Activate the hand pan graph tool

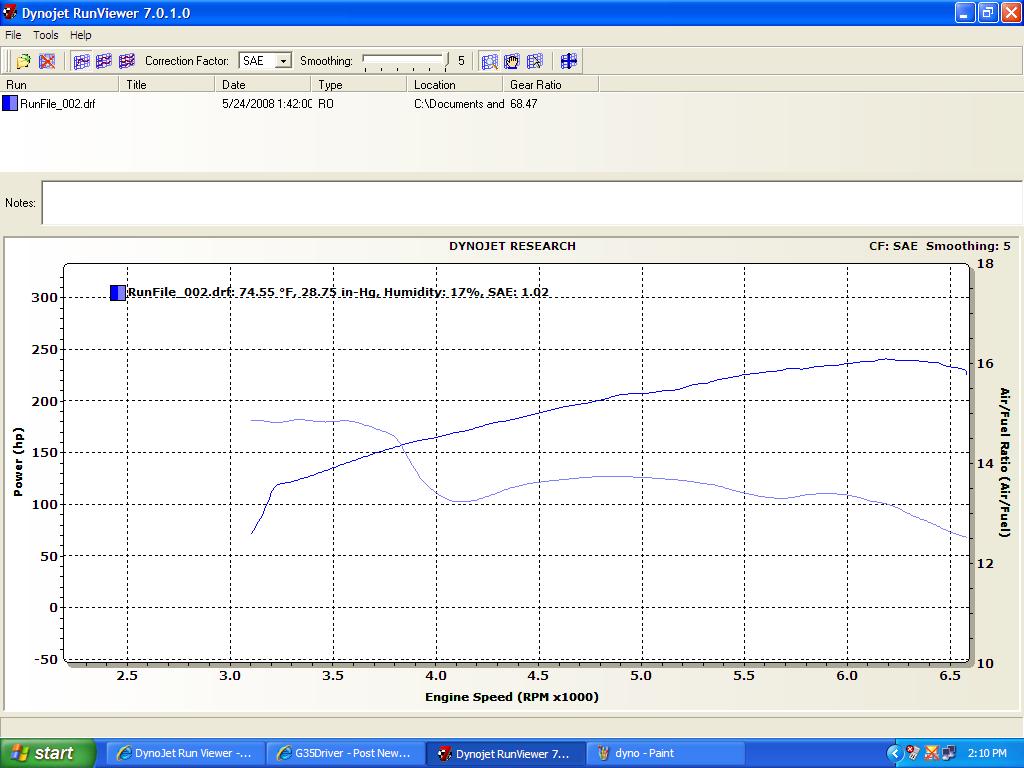(x=511, y=61)
